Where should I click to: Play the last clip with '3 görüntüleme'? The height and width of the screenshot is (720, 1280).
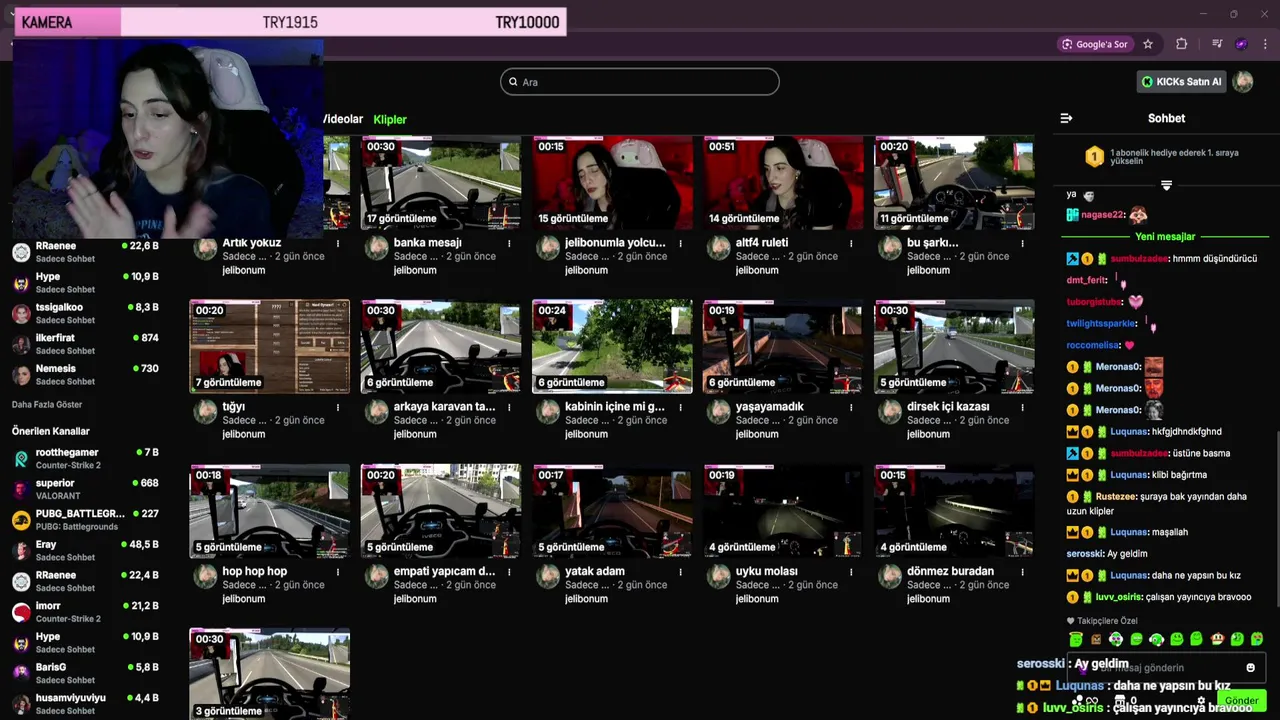pos(270,673)
